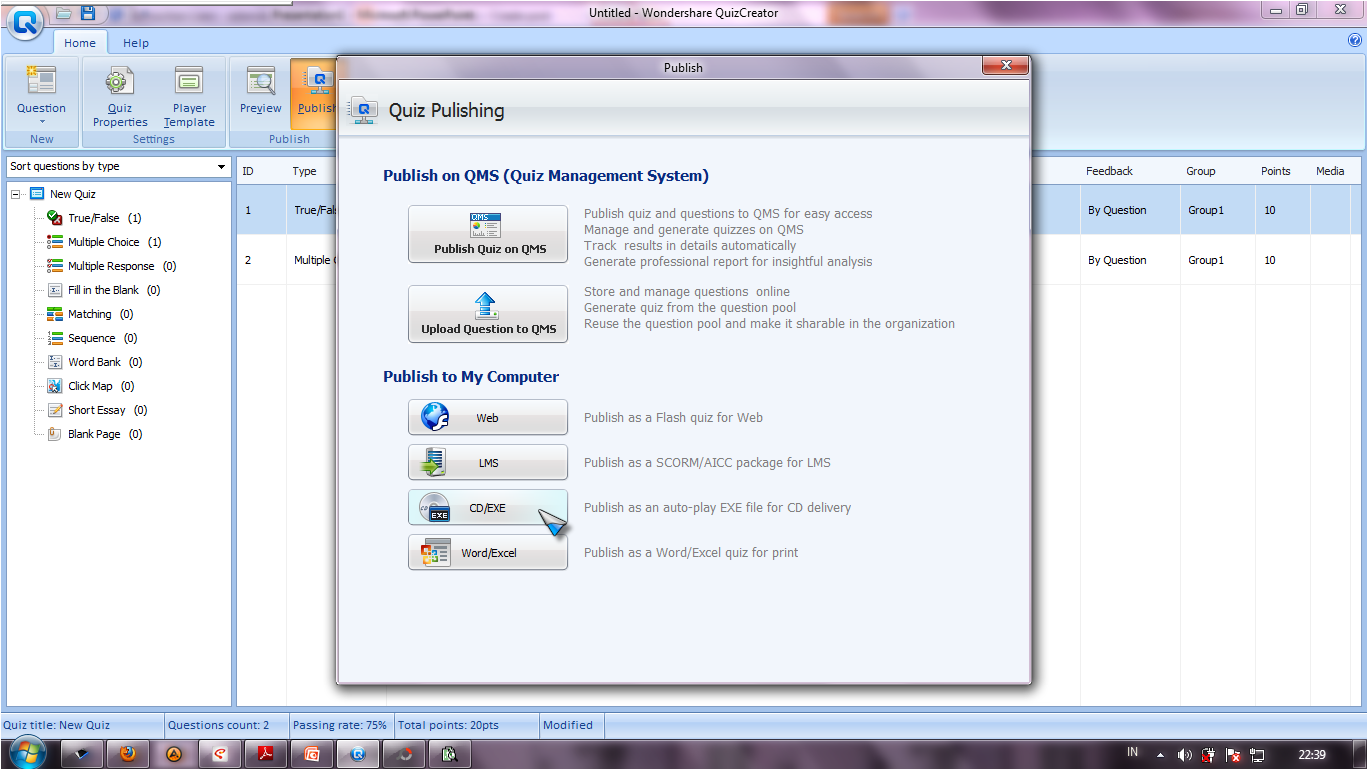
Task: Collapse the New Quiz tree node
Action: click(16, 194)
